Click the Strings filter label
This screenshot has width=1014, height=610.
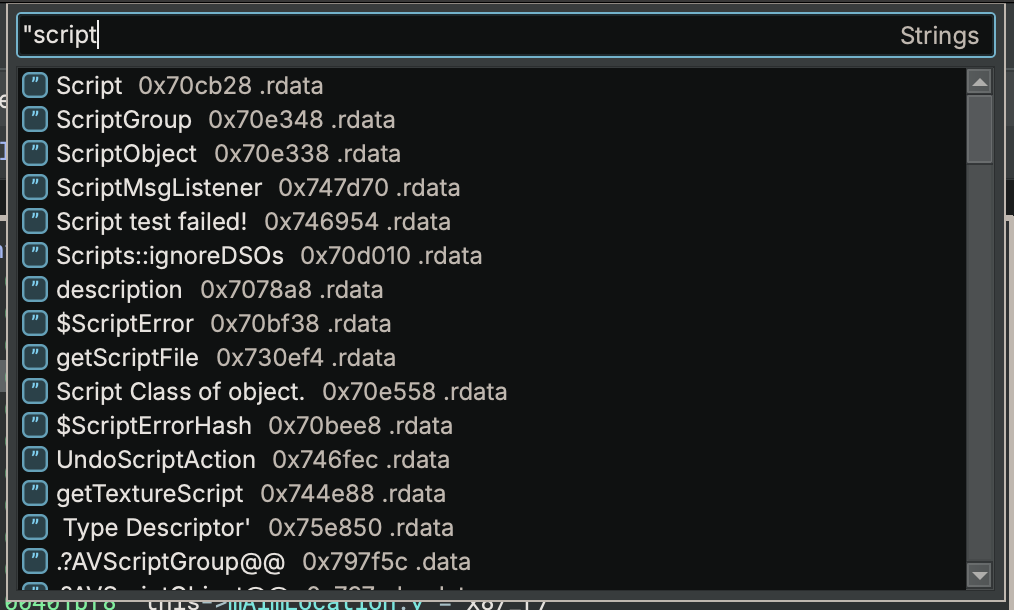click(x=938, y=35)
